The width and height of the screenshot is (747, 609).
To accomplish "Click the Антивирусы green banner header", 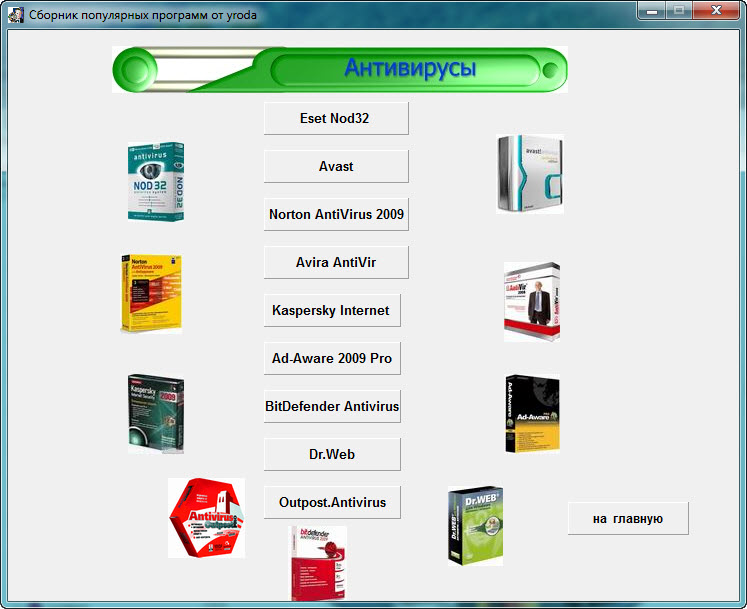I will click(340, 70).
